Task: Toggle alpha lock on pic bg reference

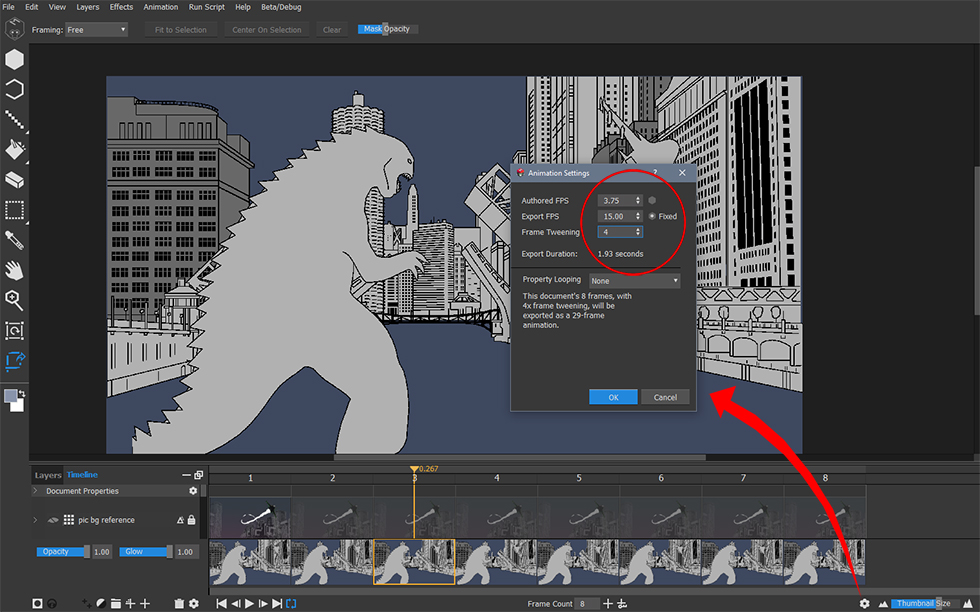Action: click(180, 519)
